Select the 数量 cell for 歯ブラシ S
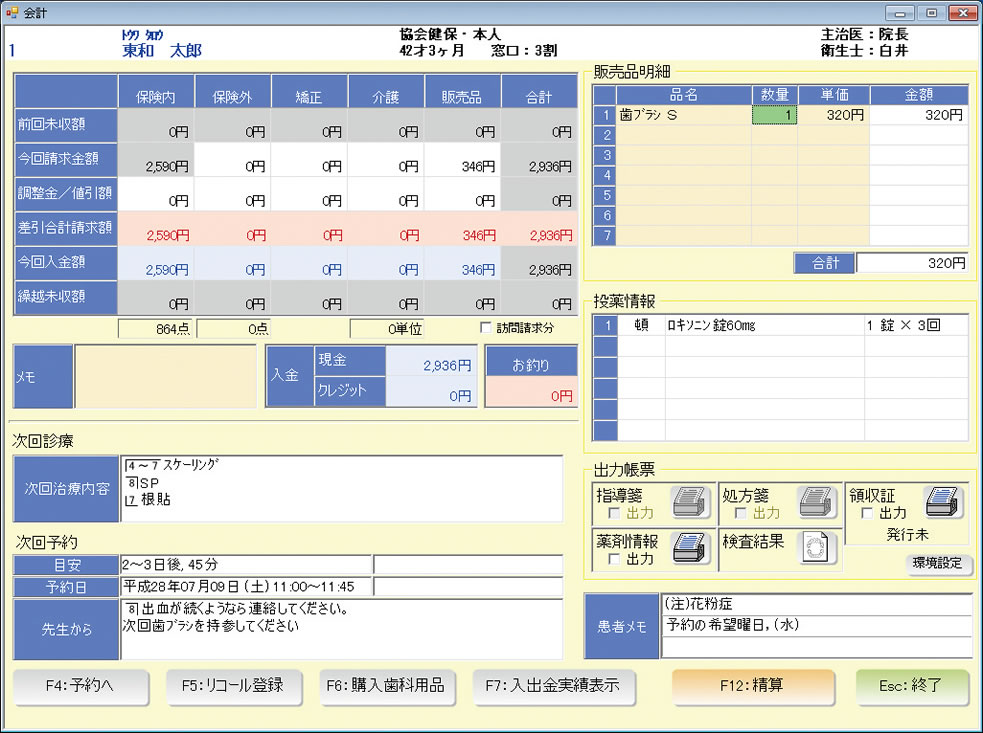Screen dimensions: 983x733 point(774,115)
